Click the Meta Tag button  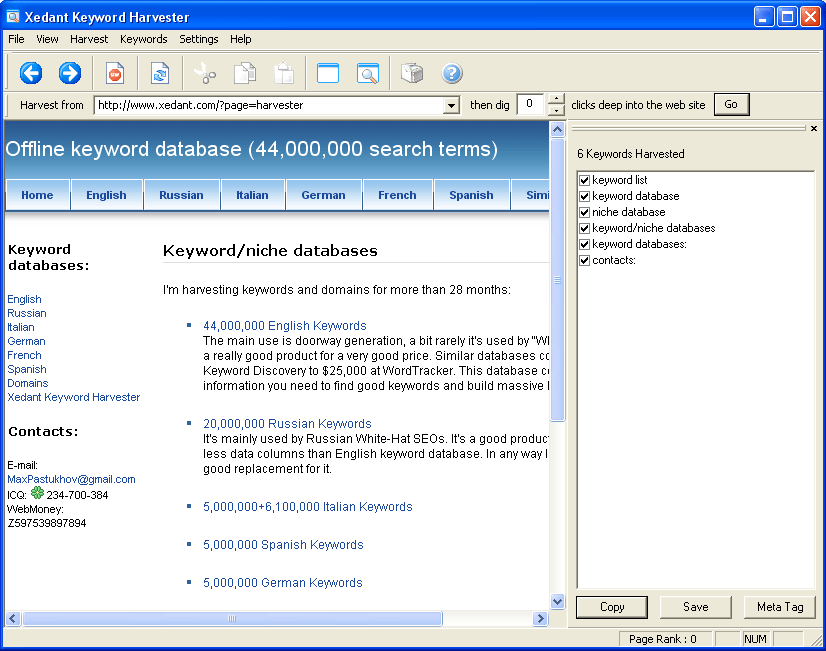[x=780, y=607]
